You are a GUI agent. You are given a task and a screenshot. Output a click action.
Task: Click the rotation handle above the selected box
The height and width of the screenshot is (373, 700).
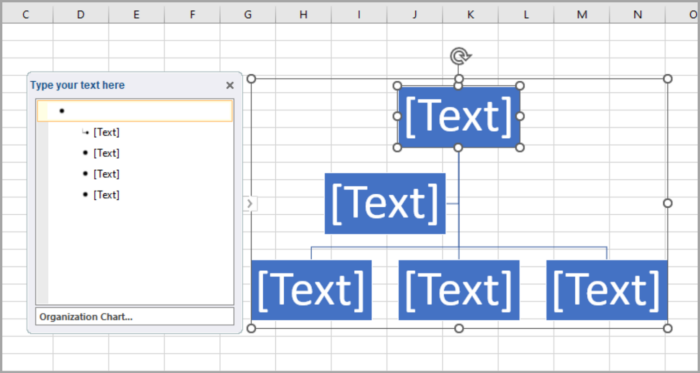pos(459,57)
